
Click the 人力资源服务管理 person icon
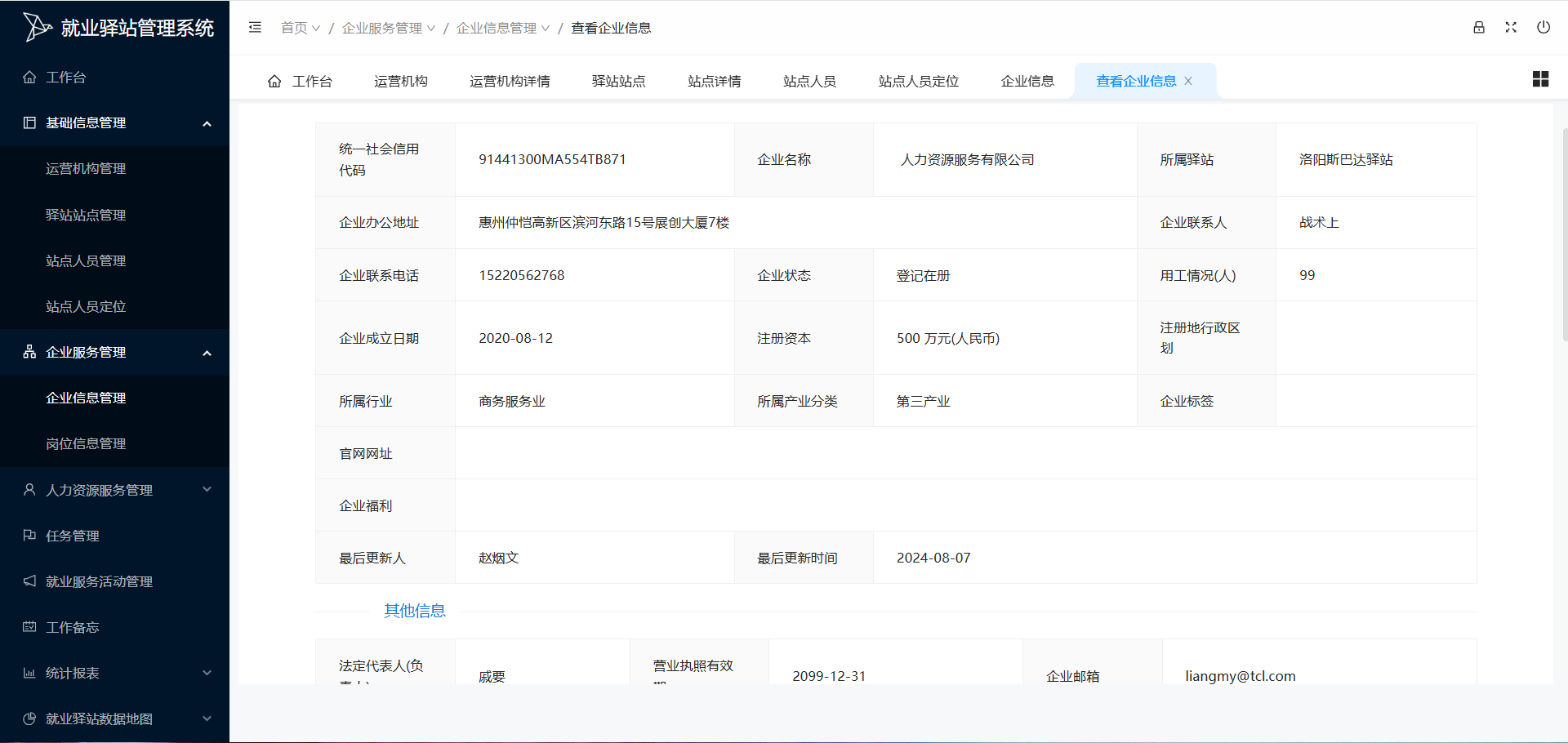[x=29, y=489]
